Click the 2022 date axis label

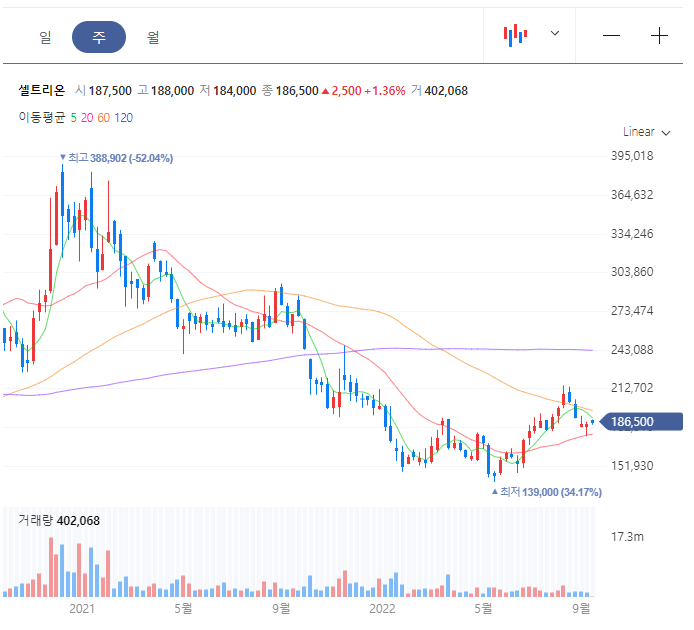382,608
